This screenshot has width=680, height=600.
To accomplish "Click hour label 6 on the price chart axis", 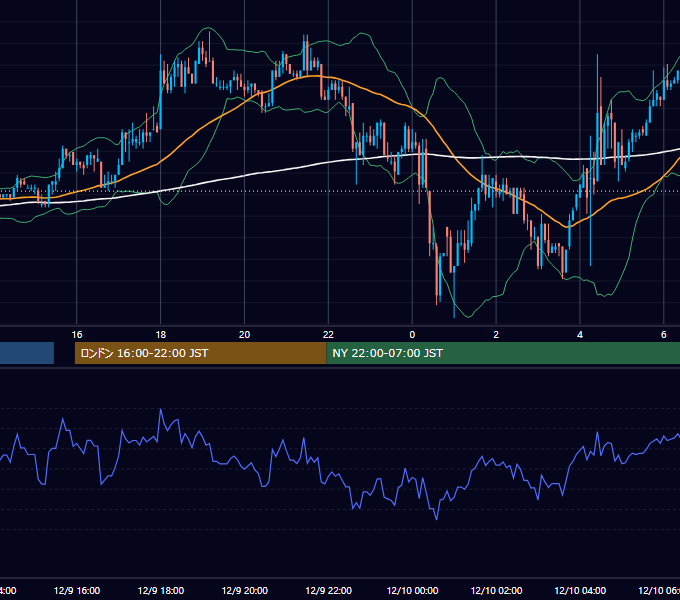I will pos(664,335).
